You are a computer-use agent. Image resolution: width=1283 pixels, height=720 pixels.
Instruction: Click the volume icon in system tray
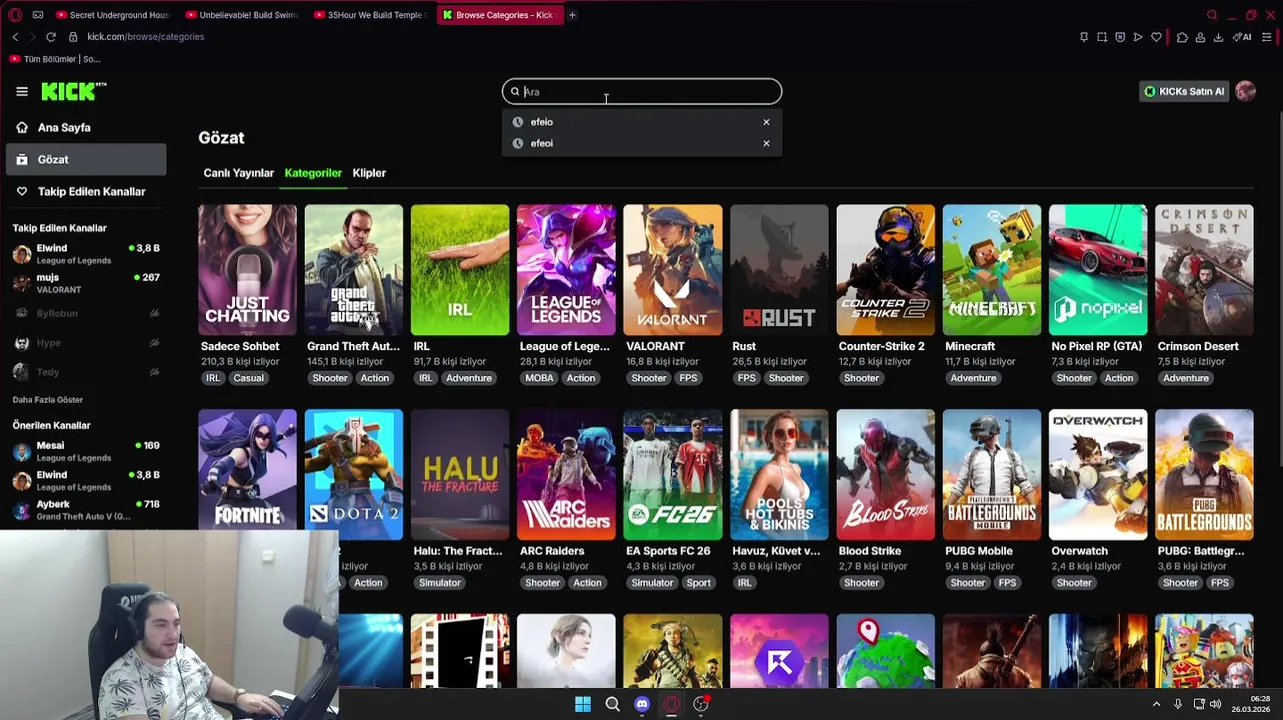(1215, 704)
